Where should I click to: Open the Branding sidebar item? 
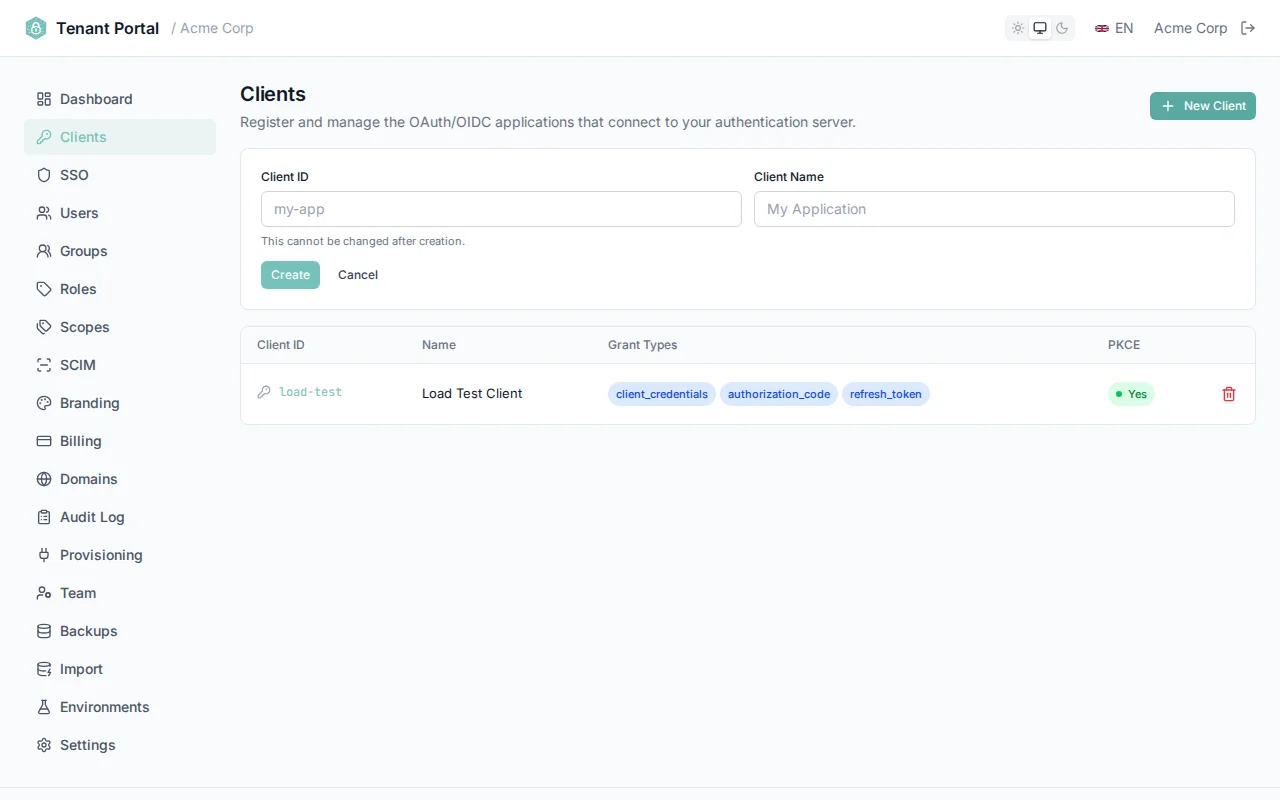click(x=120, y=403)
